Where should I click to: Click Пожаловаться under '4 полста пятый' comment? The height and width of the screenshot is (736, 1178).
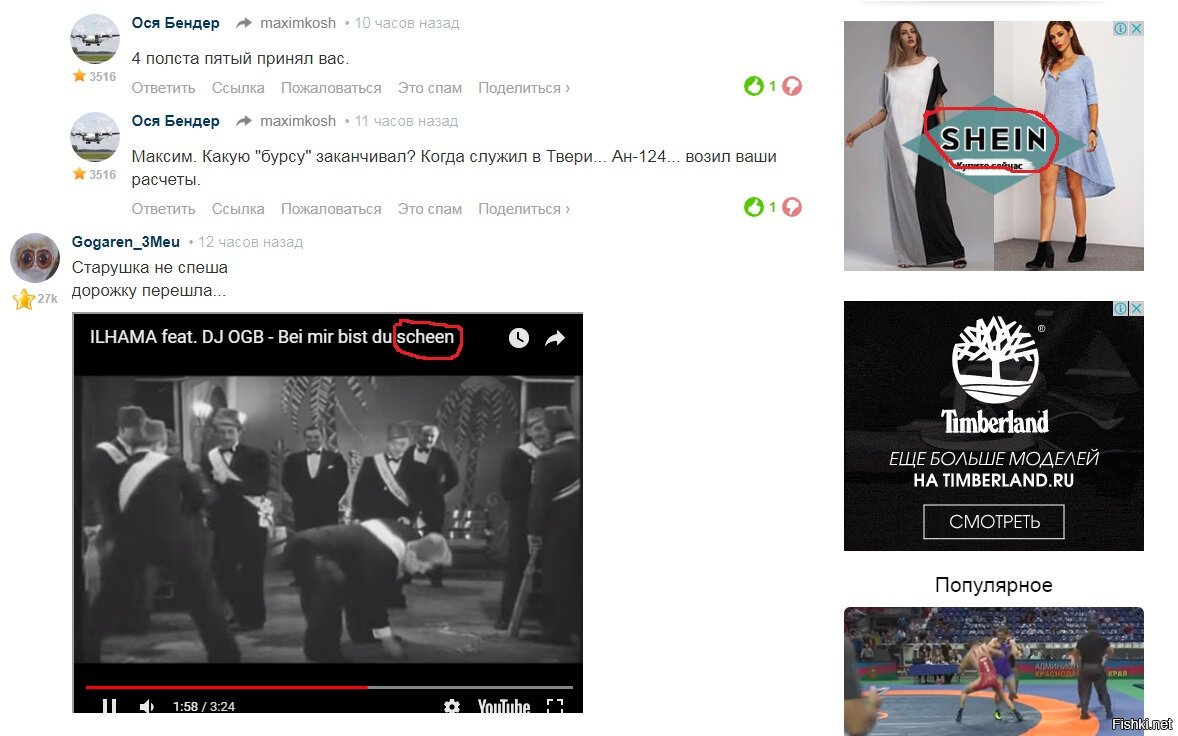[x=331, y=88]
